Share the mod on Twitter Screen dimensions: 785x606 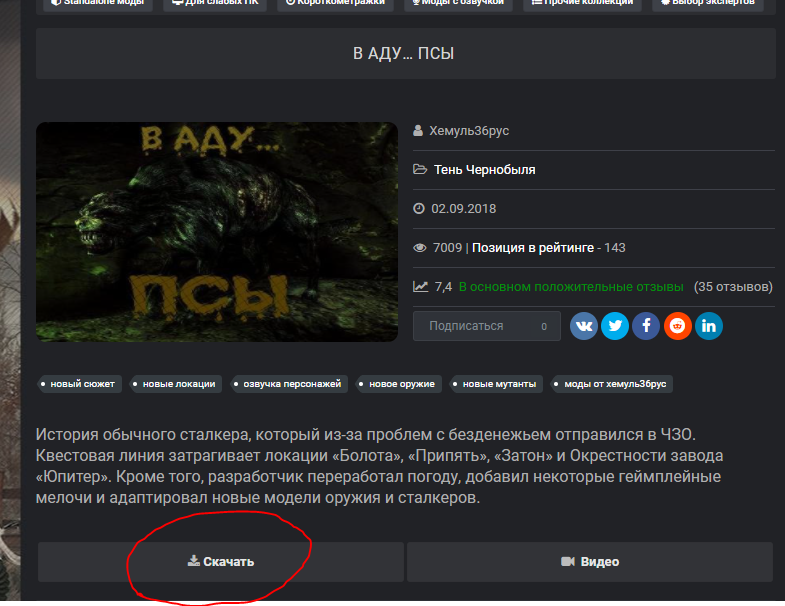tap(615, 326)
